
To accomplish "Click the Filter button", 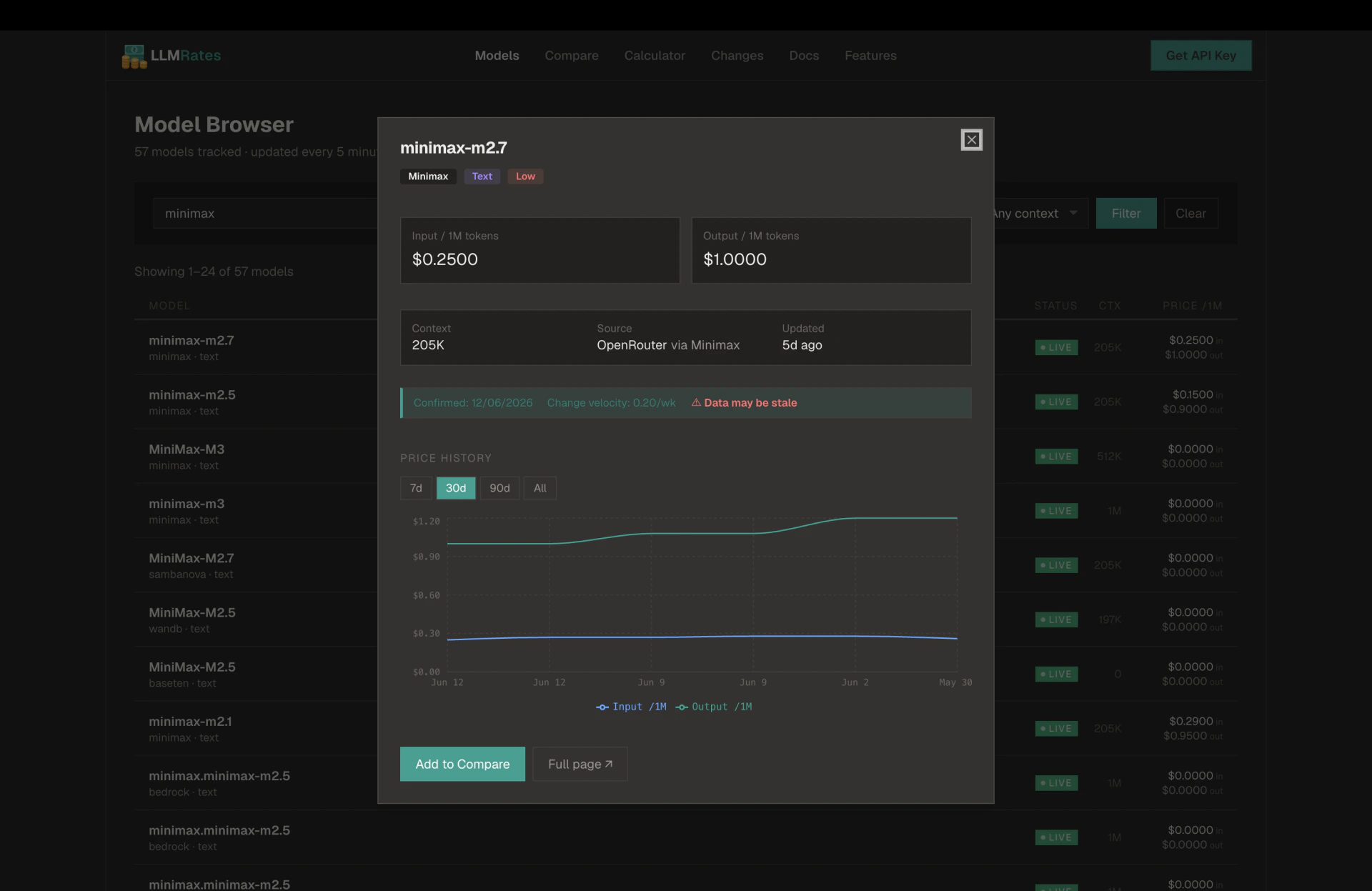I will (1126, 213).
